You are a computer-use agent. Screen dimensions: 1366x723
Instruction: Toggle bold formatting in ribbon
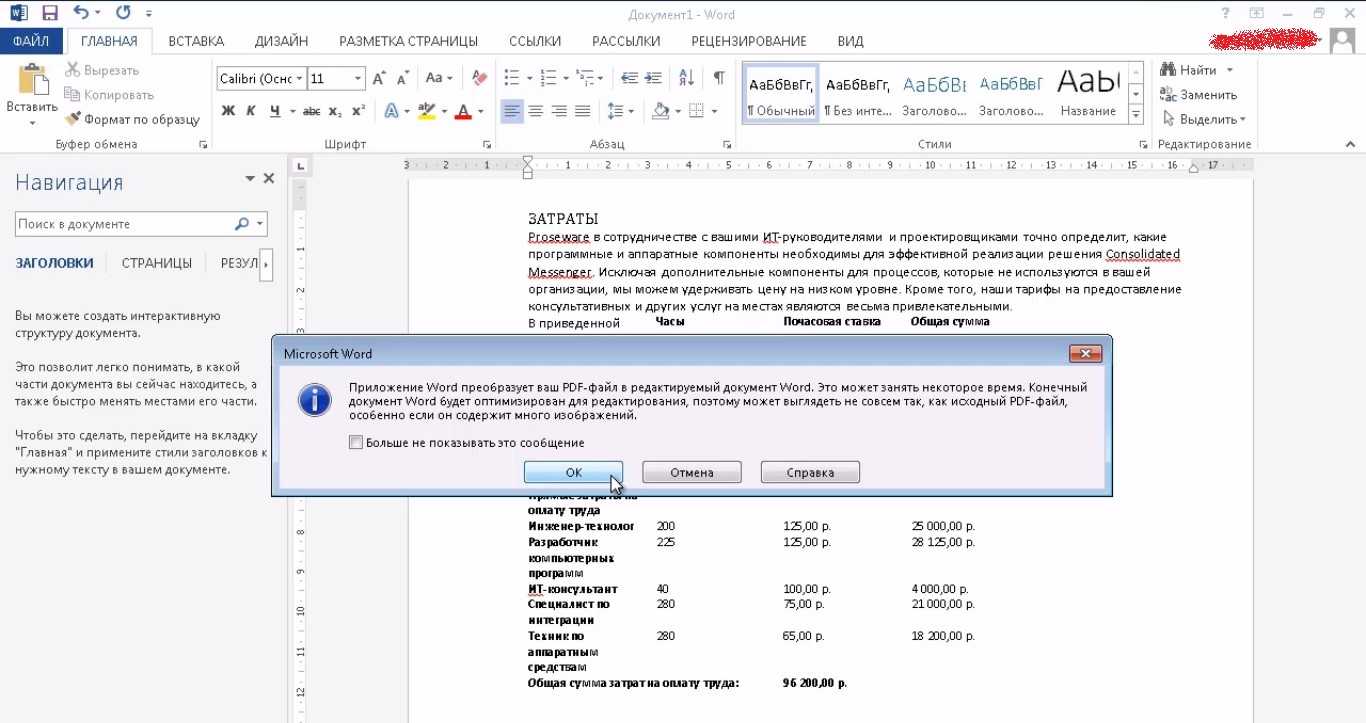[x=228, y=111]
